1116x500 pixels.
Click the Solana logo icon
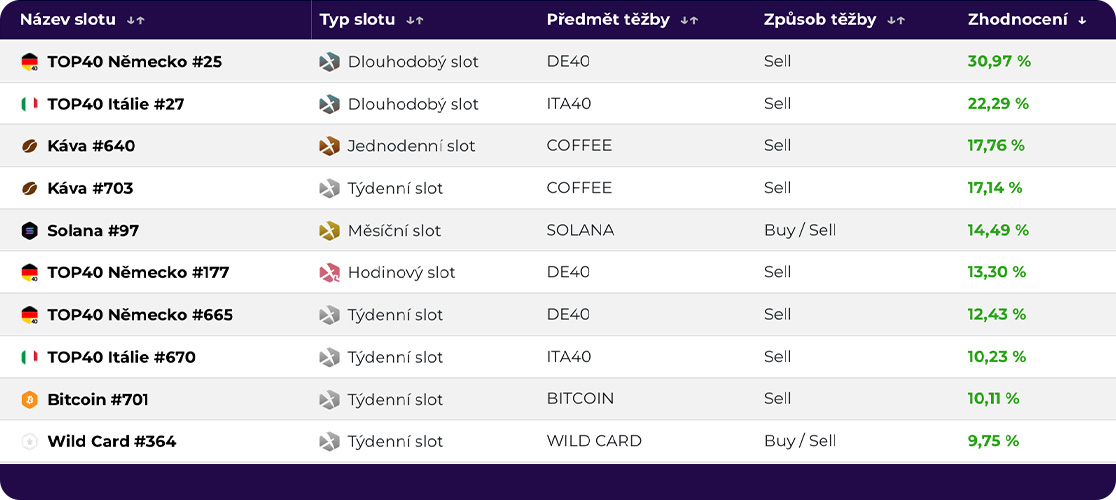point(29,231)
